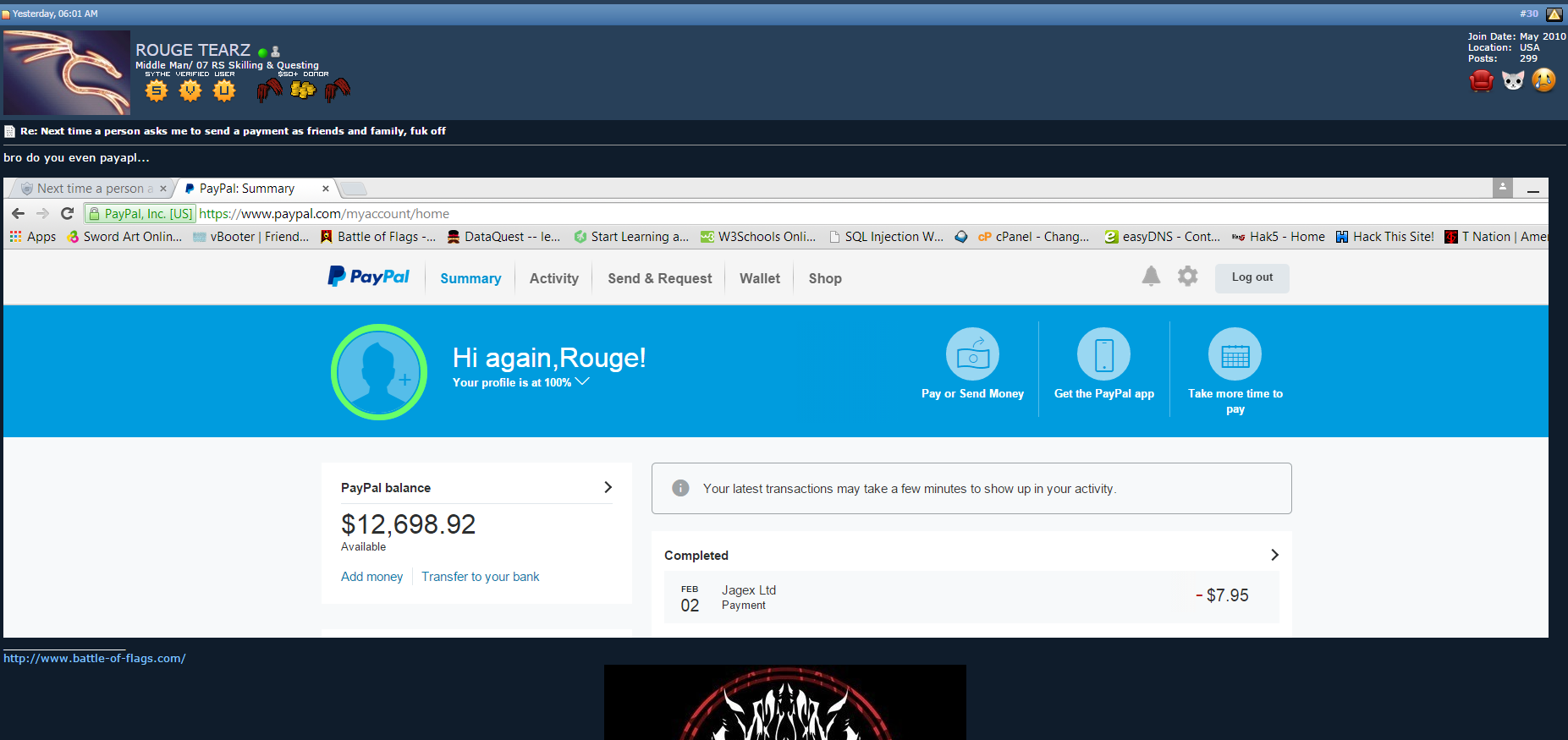Image resolution: width=1568 pixels, height=740 pixels.
Task: Open the vBooter bookmark
Action: [250, 237]
